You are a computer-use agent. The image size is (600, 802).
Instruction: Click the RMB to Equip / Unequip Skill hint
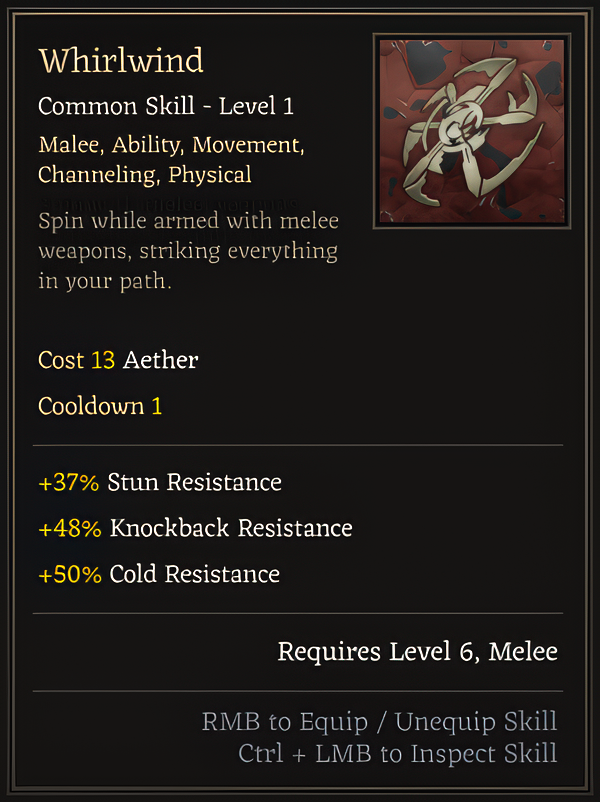coord(379,722)
